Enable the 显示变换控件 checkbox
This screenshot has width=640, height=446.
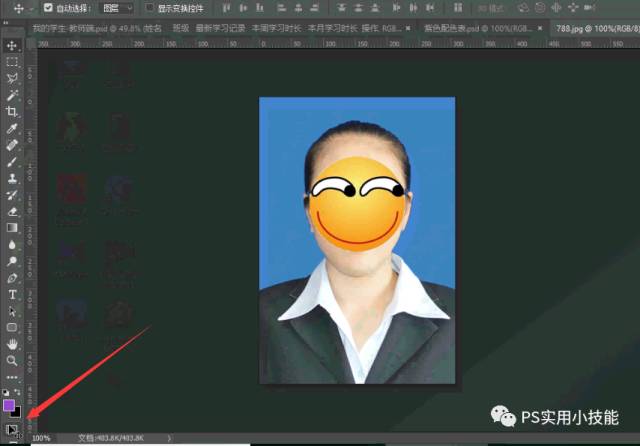tap(150, 7)
